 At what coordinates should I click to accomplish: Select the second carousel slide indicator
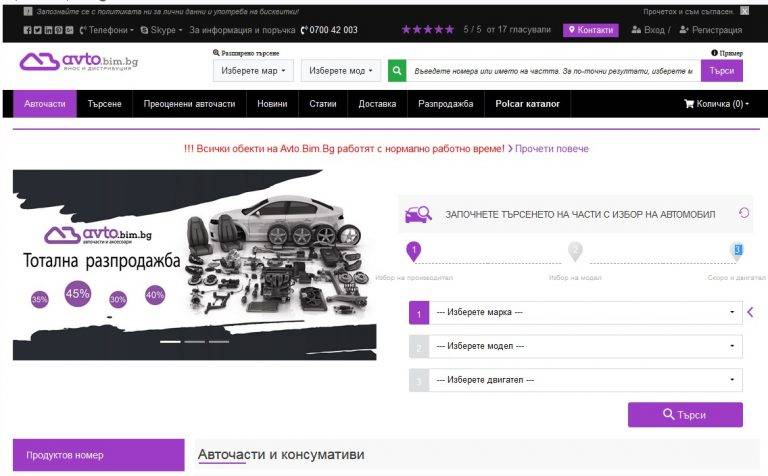click(x=194, y=342)
